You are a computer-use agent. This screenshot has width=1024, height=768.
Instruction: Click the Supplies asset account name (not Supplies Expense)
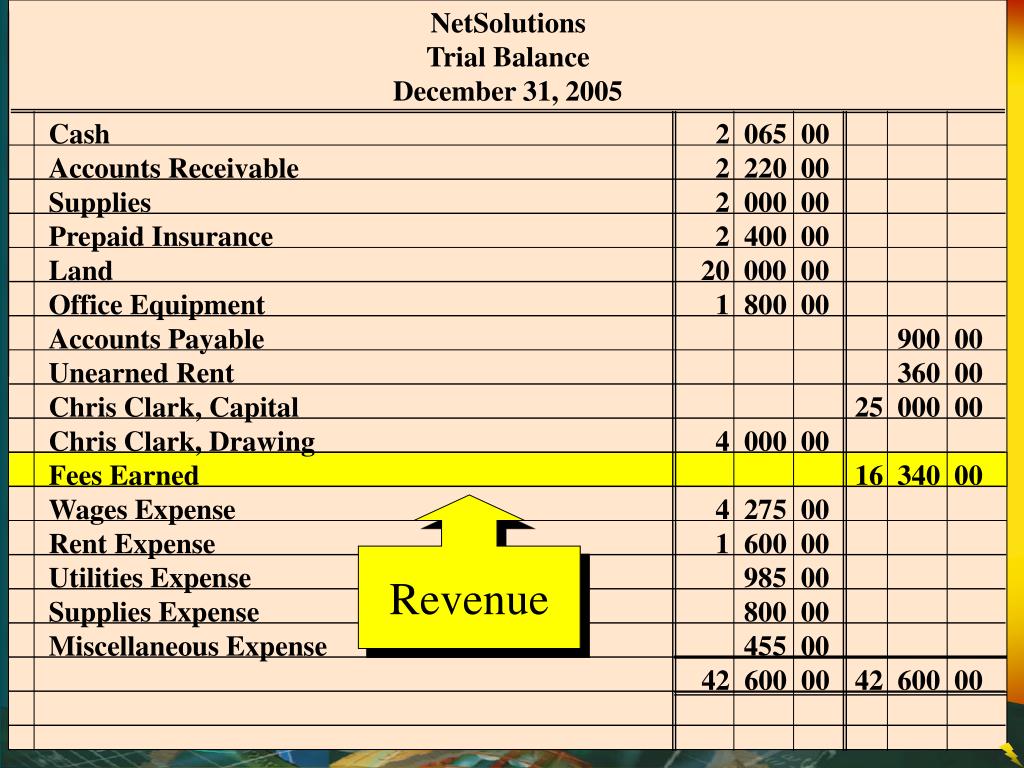click(100, 203)
